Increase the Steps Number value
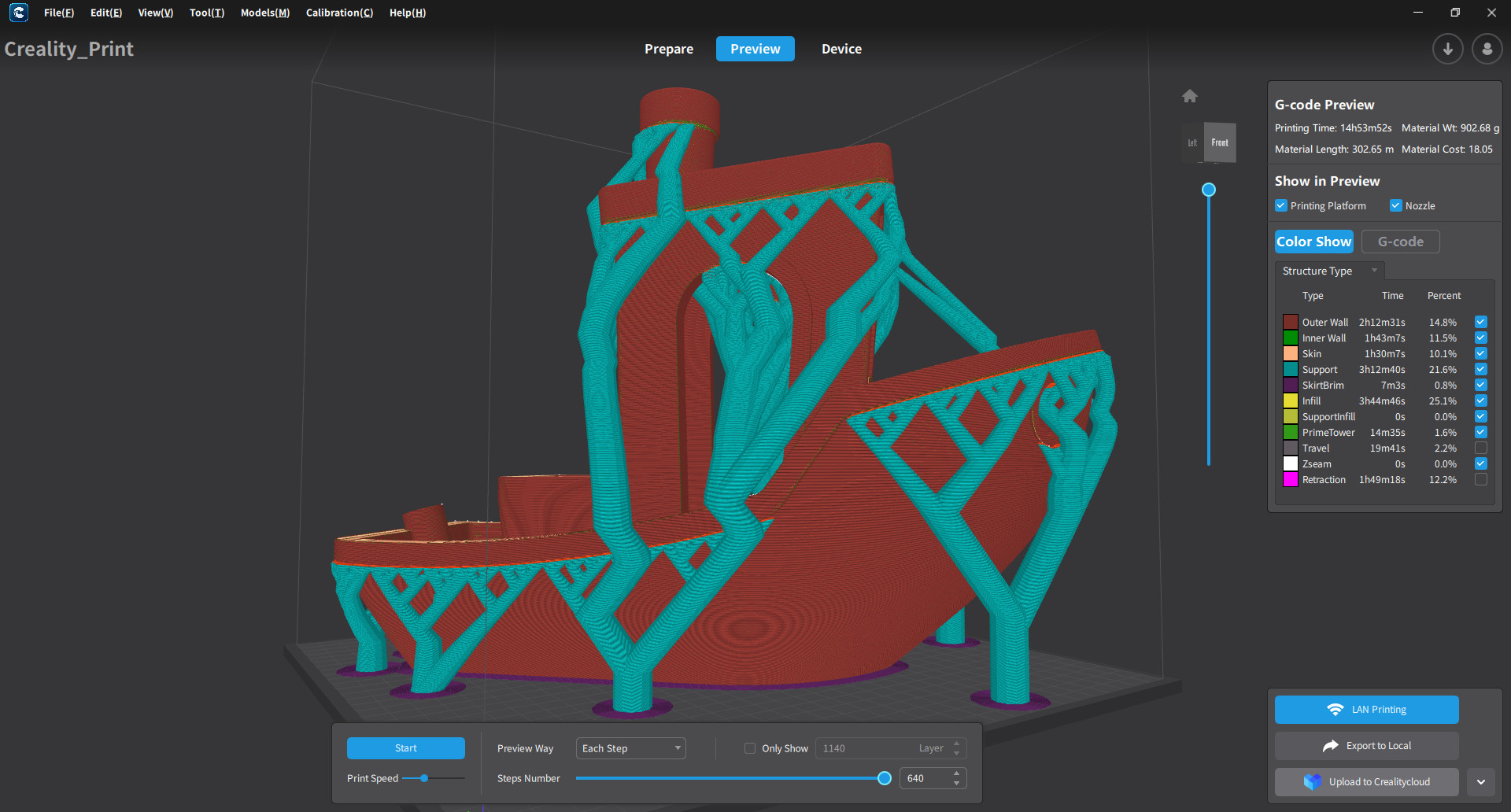 point(956,773)
